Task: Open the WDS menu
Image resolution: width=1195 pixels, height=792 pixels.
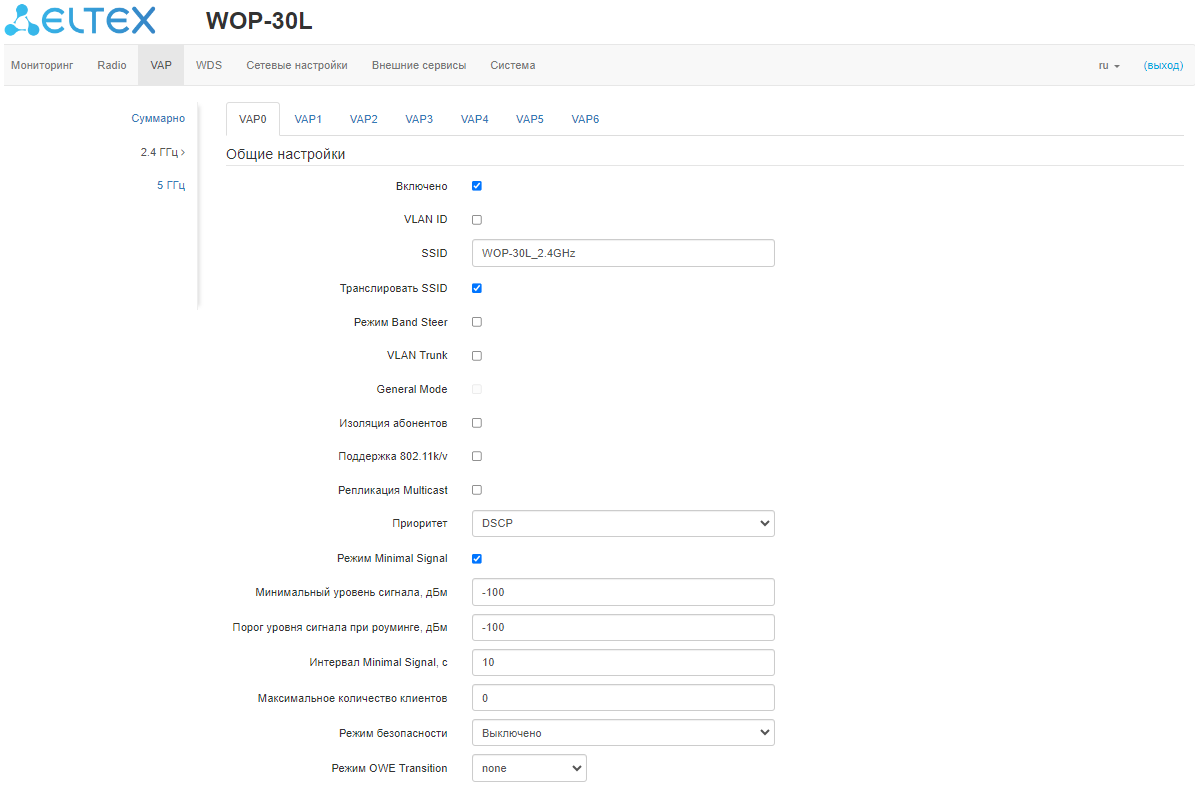Action: (x=209, y=66)
